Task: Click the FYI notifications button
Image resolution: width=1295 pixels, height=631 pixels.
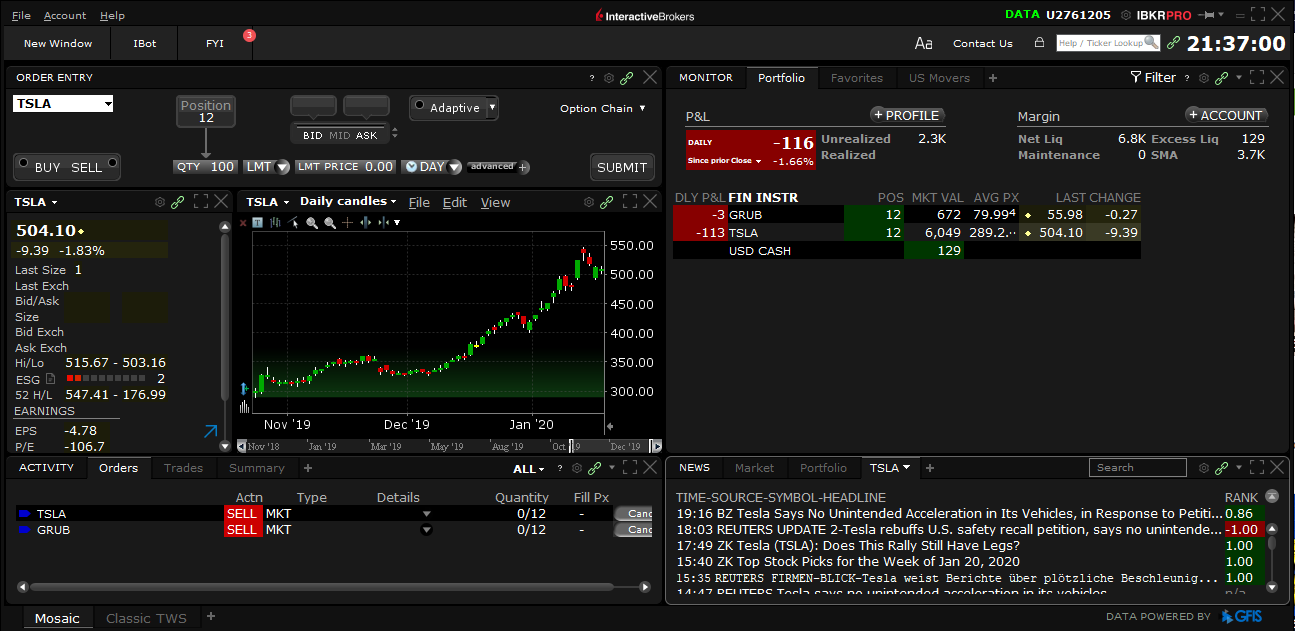Action: 215,44
